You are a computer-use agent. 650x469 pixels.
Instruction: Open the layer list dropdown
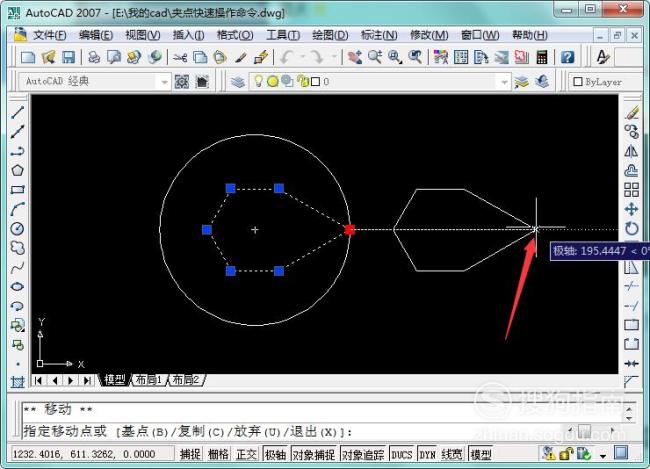[504, 82]
